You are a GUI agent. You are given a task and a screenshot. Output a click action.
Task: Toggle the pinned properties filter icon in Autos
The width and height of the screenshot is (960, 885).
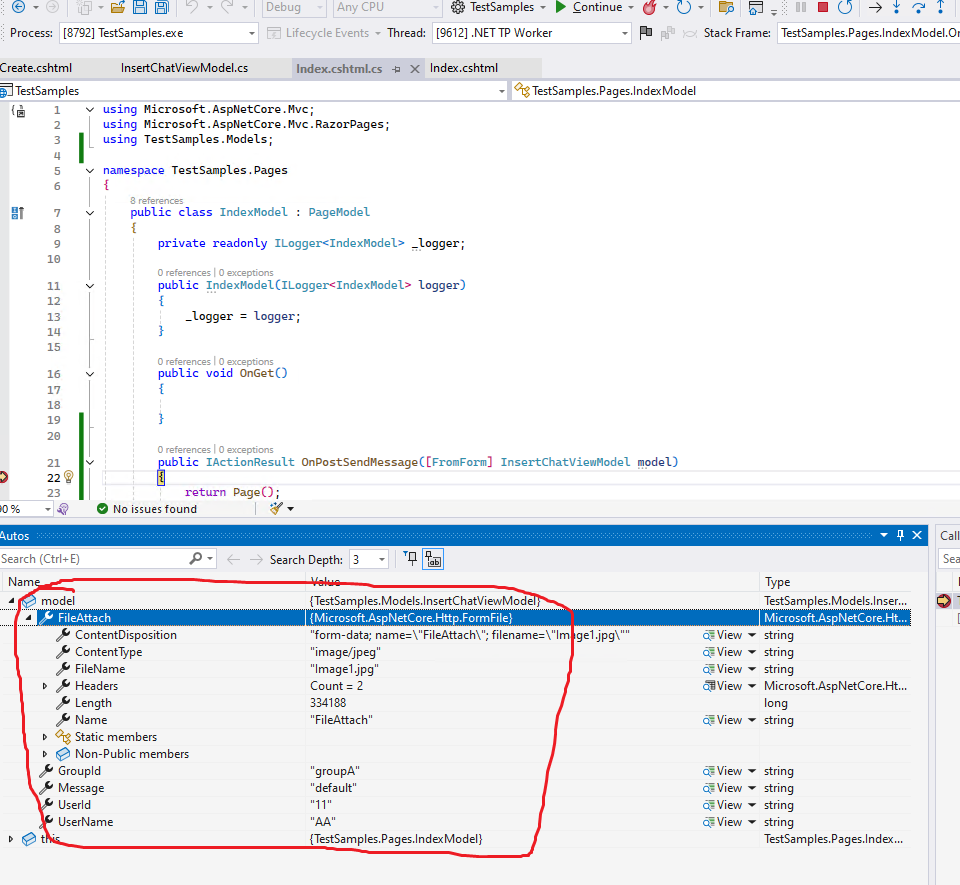tap(410, 558)
